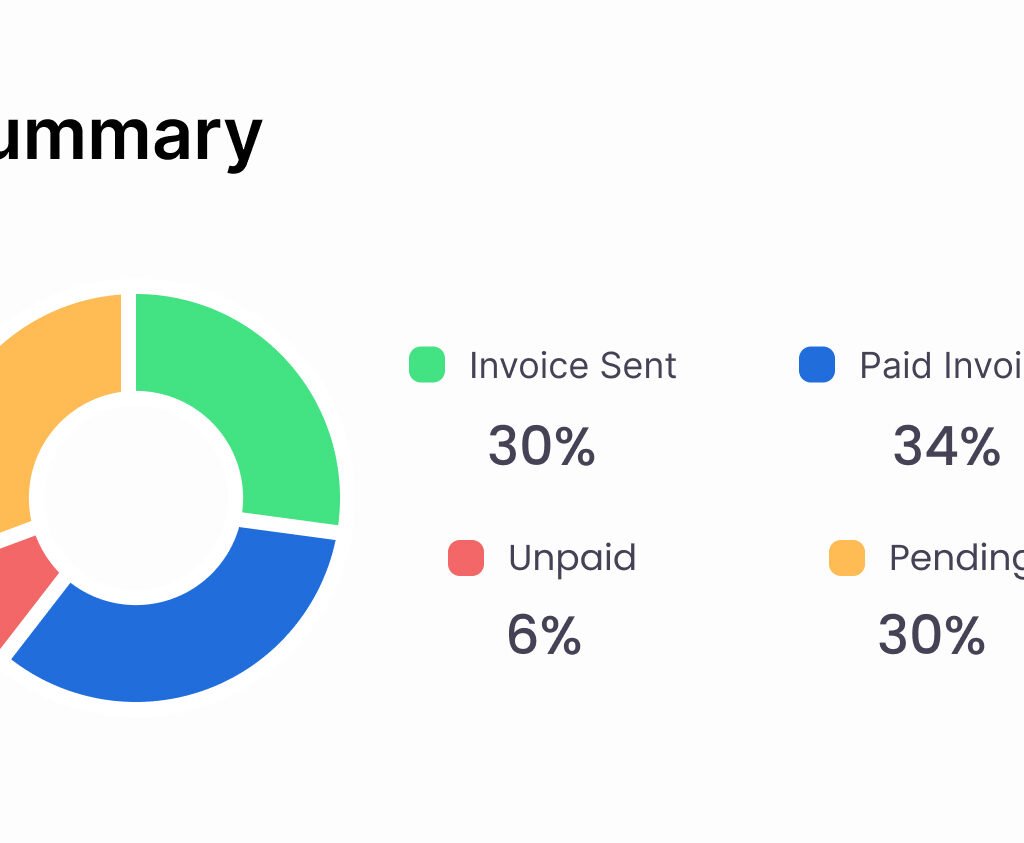Click the Invoice Sent legend label
Viewport: 1024px width, 843px height.
click(x=573, y=366)
